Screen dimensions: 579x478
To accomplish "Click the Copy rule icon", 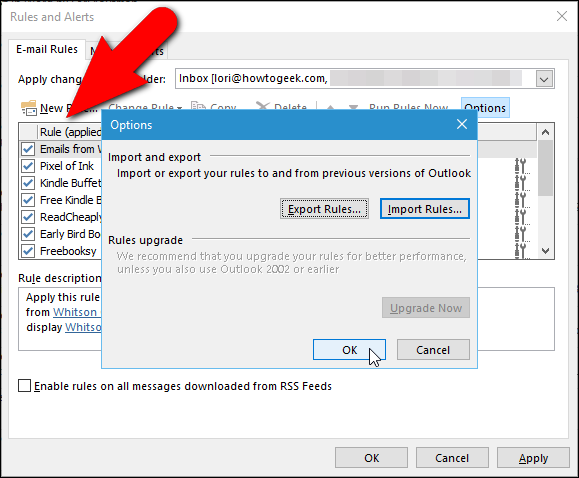I will tap(198, 106).
